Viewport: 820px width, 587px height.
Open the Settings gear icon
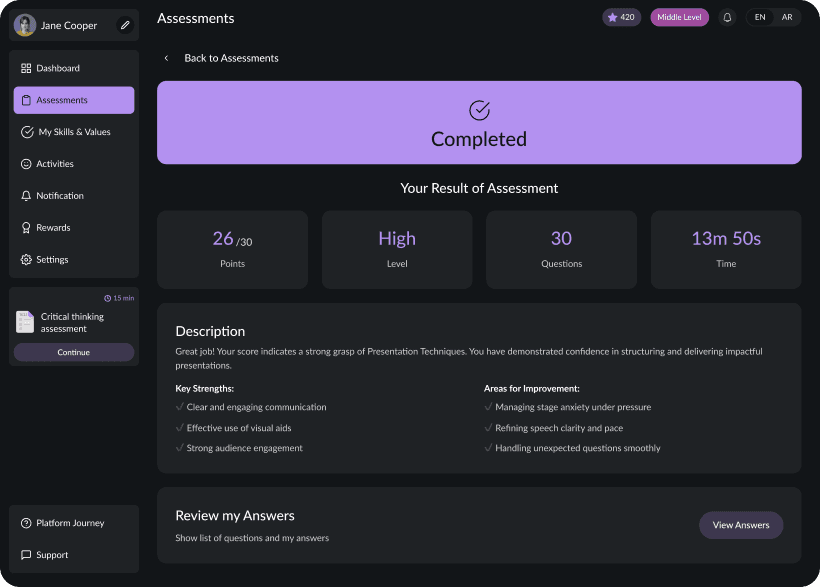[25, 259]
